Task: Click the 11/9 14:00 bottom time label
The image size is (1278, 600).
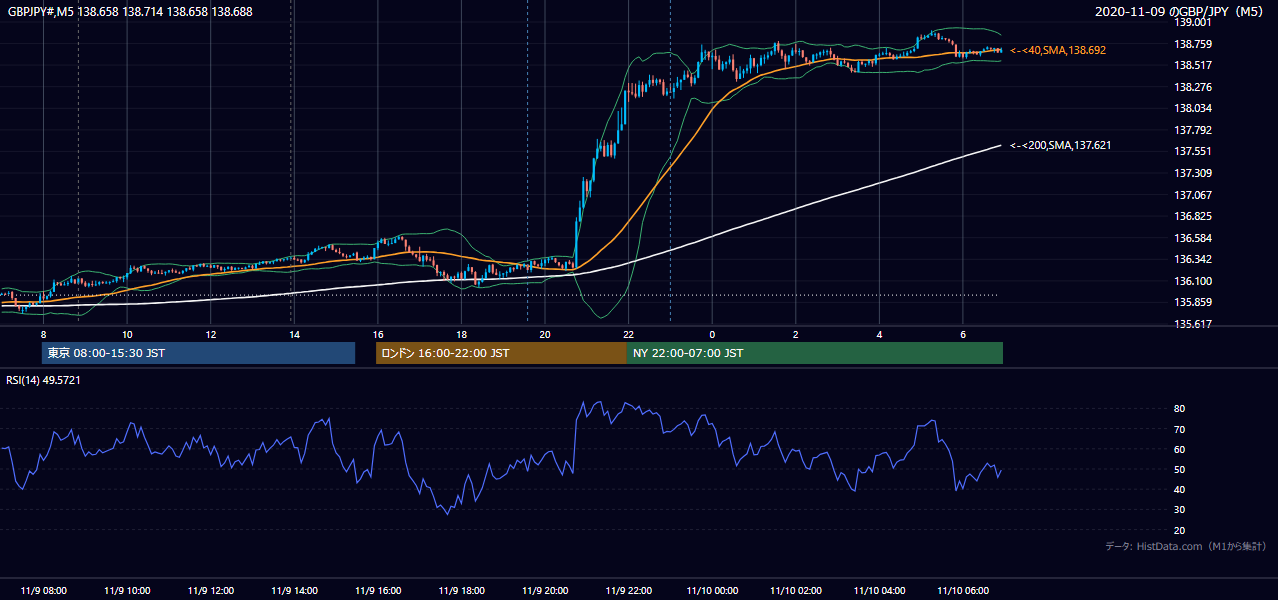Action: tap(294, 591)
